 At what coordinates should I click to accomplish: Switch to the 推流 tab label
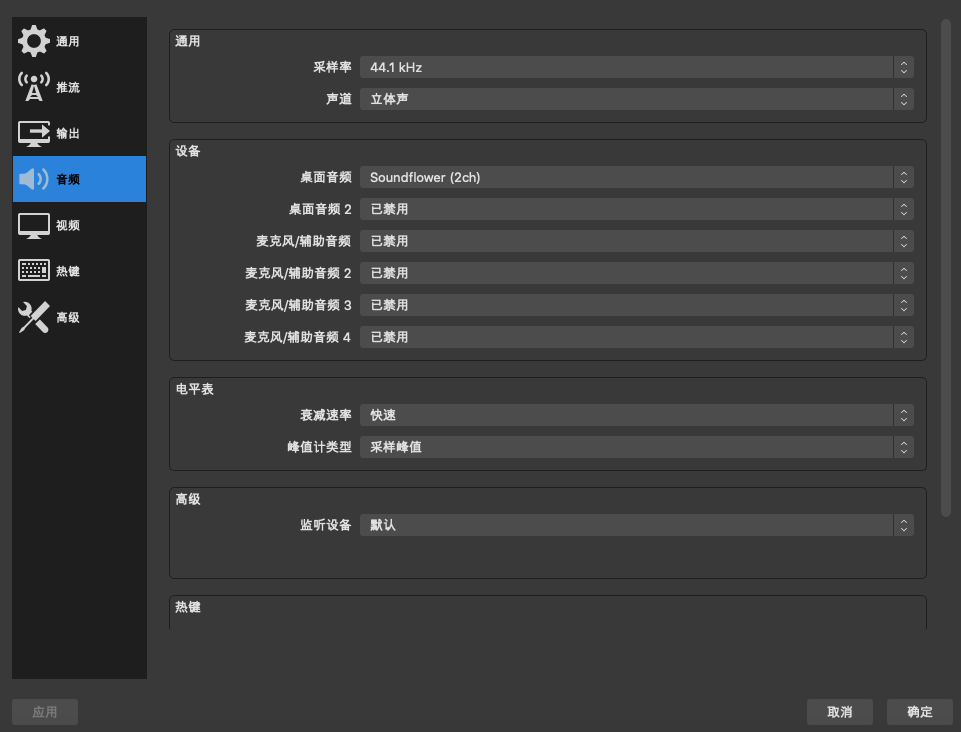point(67,88)
